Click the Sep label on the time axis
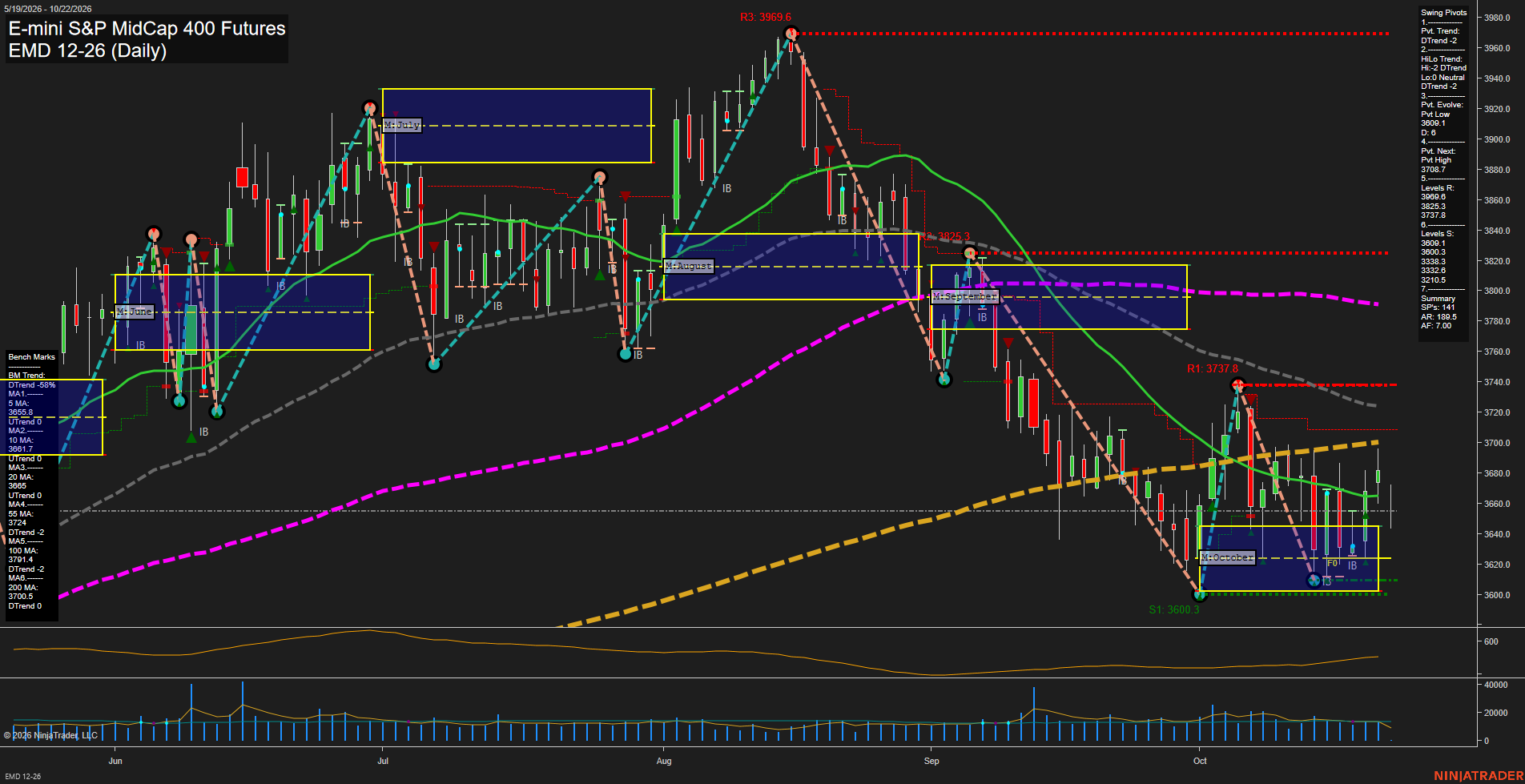This screenshot has width=1525, height=784. (x=931, y=761)
